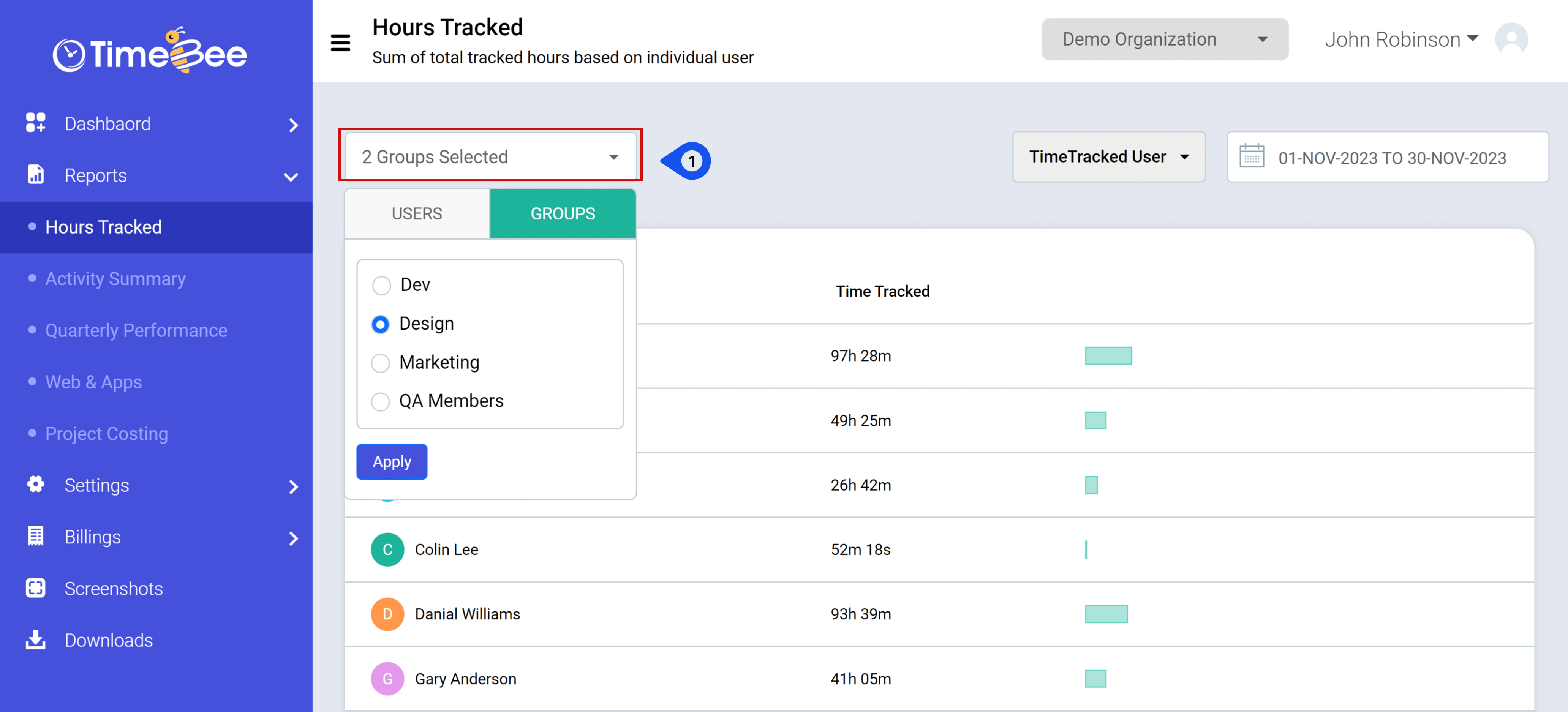Click the Billings icon

coord(35,536)
